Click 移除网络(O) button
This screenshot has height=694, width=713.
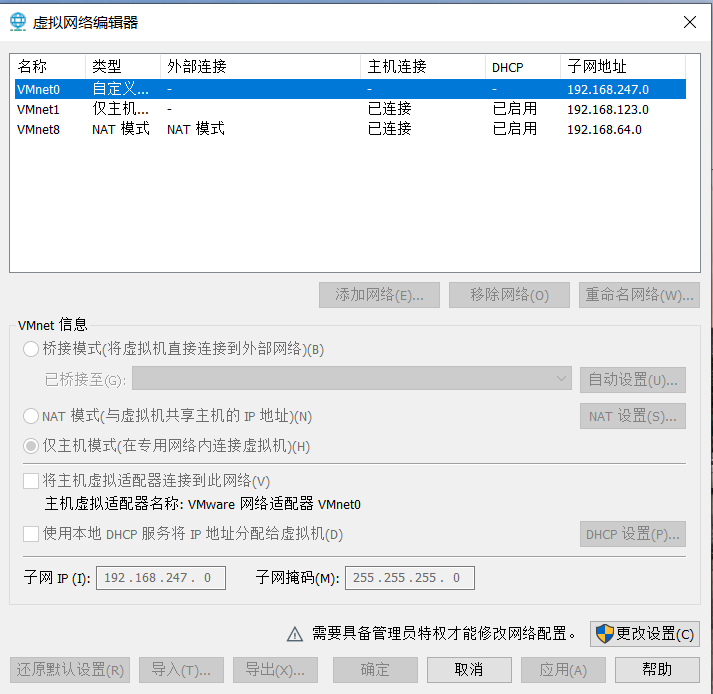[x=509, y=295]
